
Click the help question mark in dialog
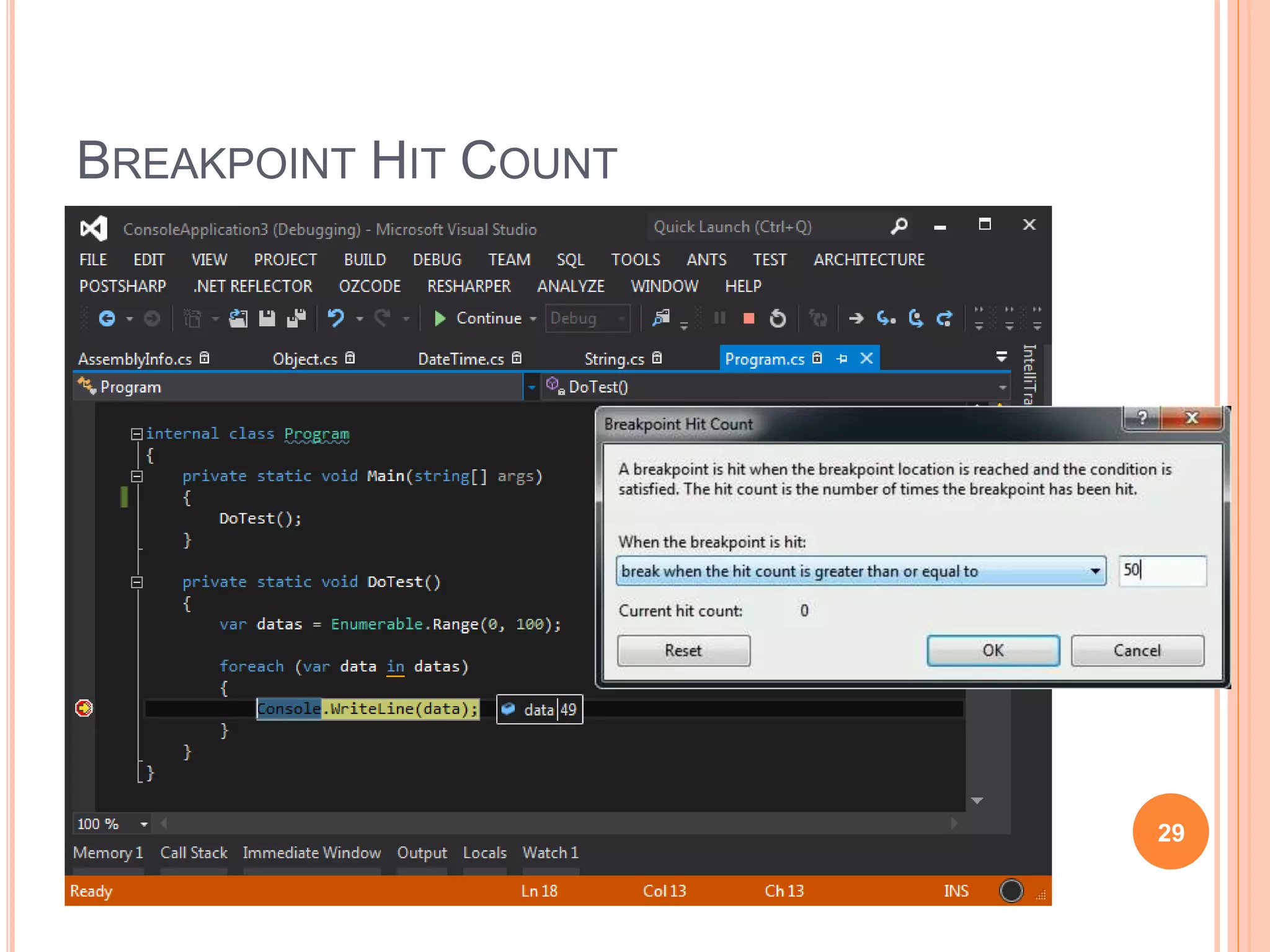coord(1142,418)
